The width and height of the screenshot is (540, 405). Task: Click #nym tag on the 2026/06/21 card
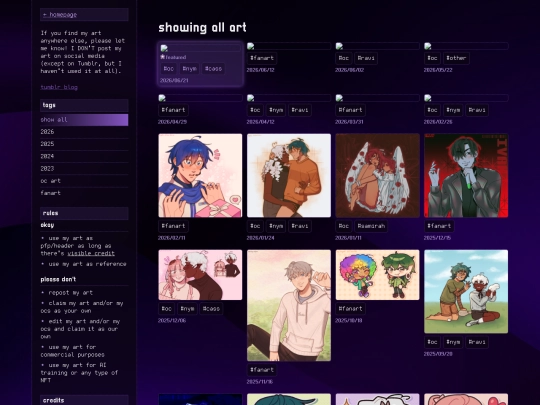click(x=189, y=69)
